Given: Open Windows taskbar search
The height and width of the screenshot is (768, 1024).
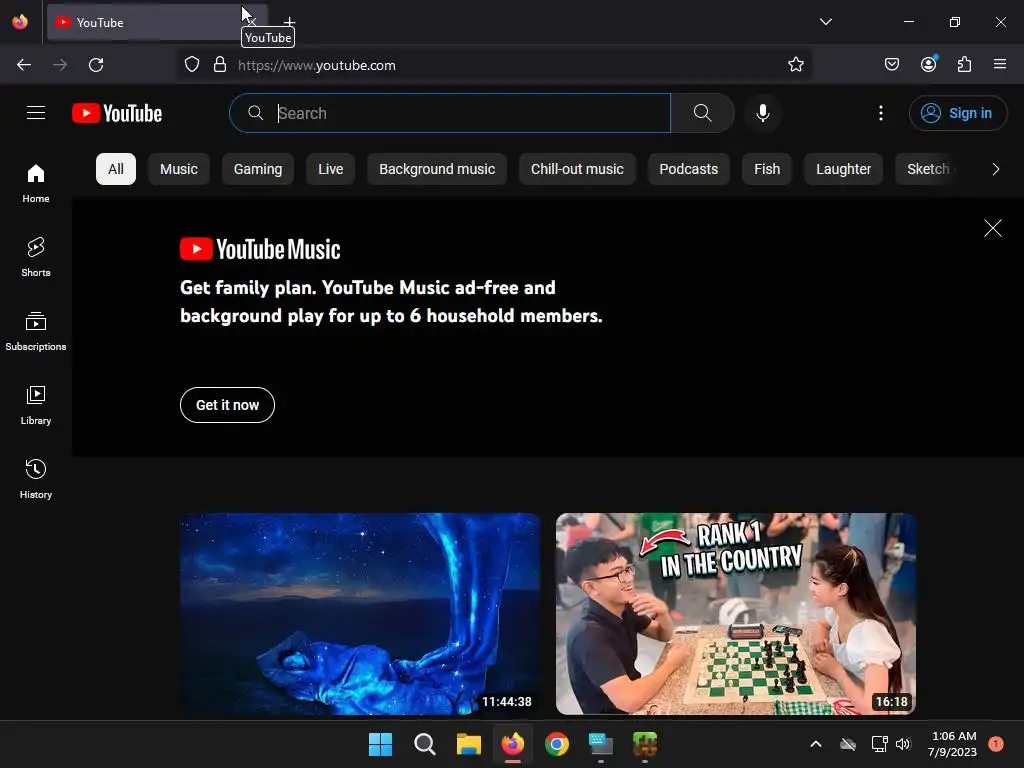Looking at the screenshot, I should [x=424, y=744].
